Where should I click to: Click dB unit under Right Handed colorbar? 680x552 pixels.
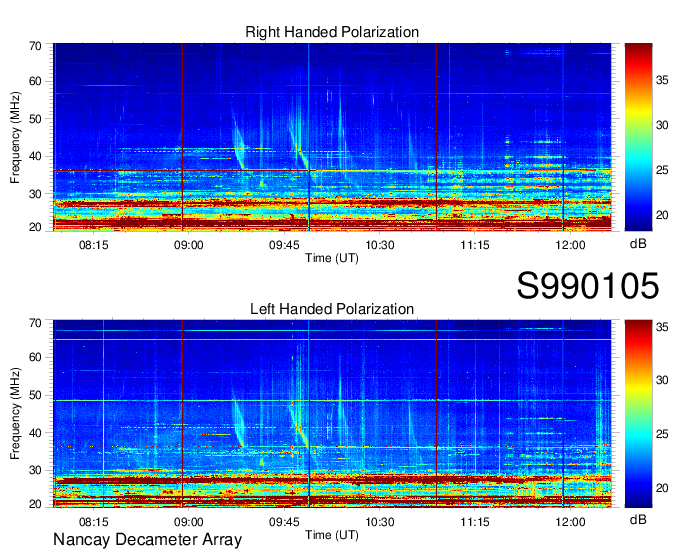click(x=638, y=244)
